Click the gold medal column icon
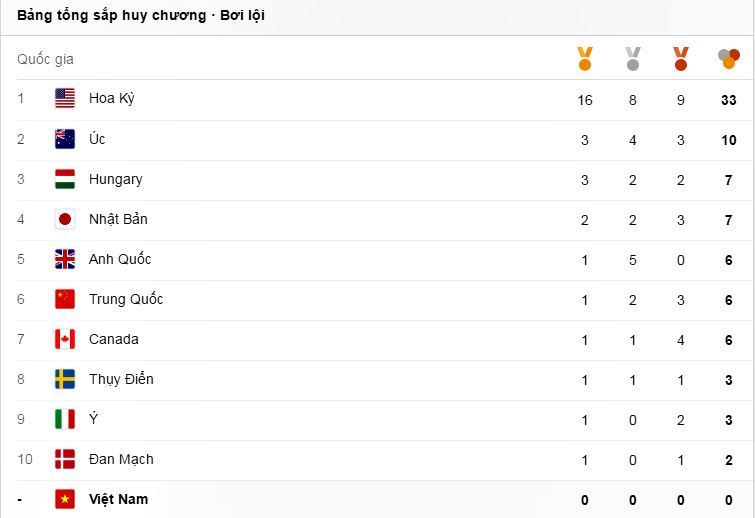The width and height of the screenshot is (755, 518). pos(585,59)
